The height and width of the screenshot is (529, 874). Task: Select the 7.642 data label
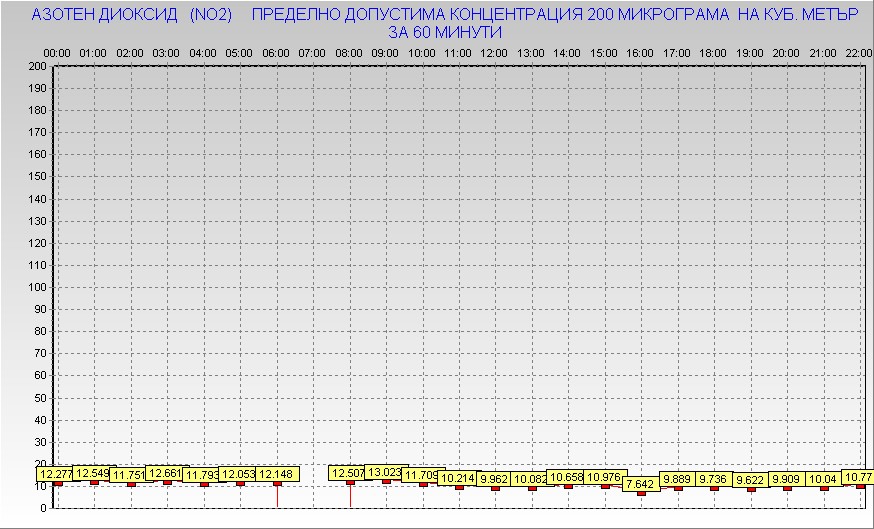pos(640,484)
